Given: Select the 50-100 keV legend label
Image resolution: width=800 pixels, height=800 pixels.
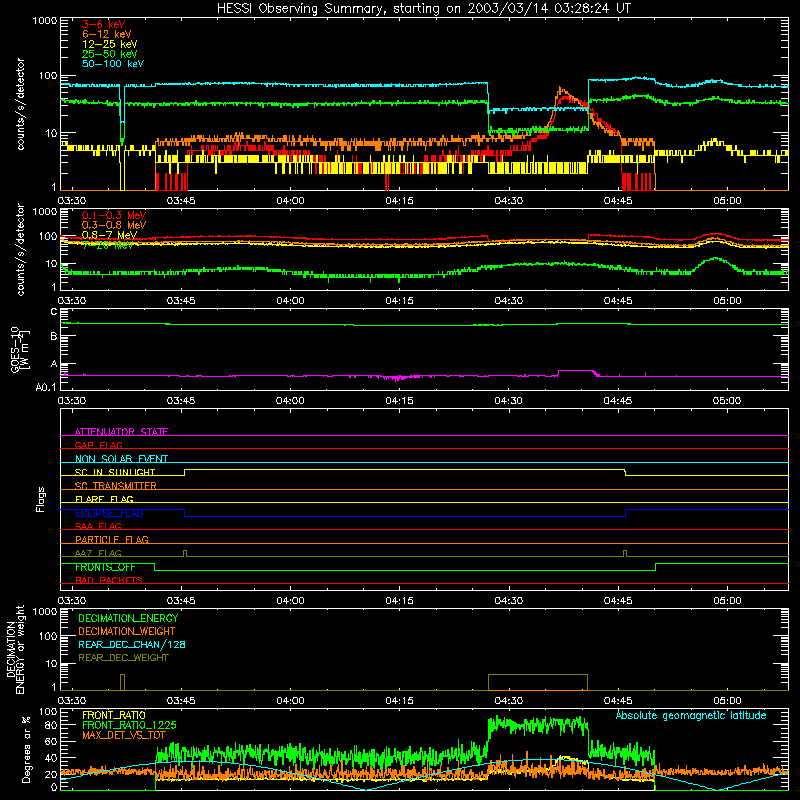Looking at the screenshot, I should point(113,64).
